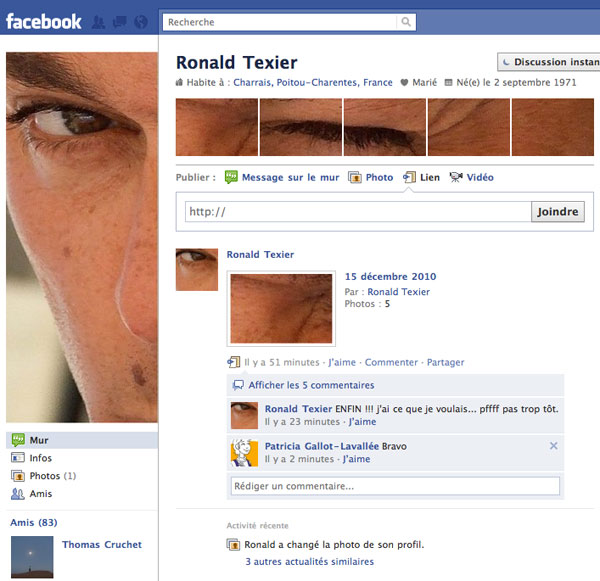
Task: Click the Vidéo camera icon
Action: [x=456, y=177]
